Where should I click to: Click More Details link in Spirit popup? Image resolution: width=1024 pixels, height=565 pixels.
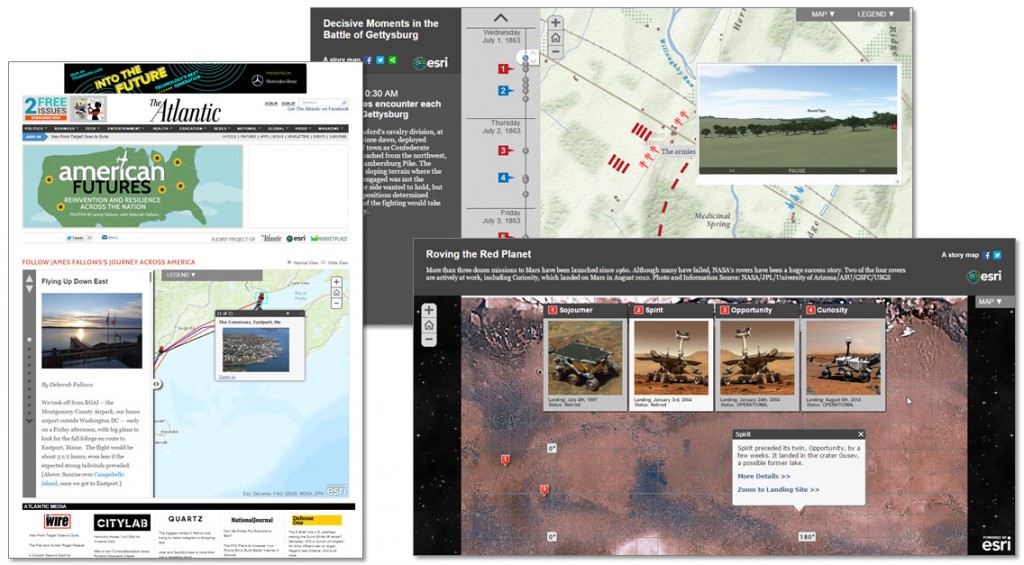[x=764, y=477]
